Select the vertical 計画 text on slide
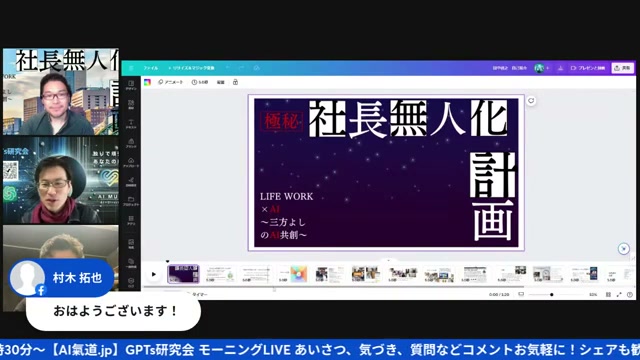Screen dimensions: 640x360 point(493,197)
